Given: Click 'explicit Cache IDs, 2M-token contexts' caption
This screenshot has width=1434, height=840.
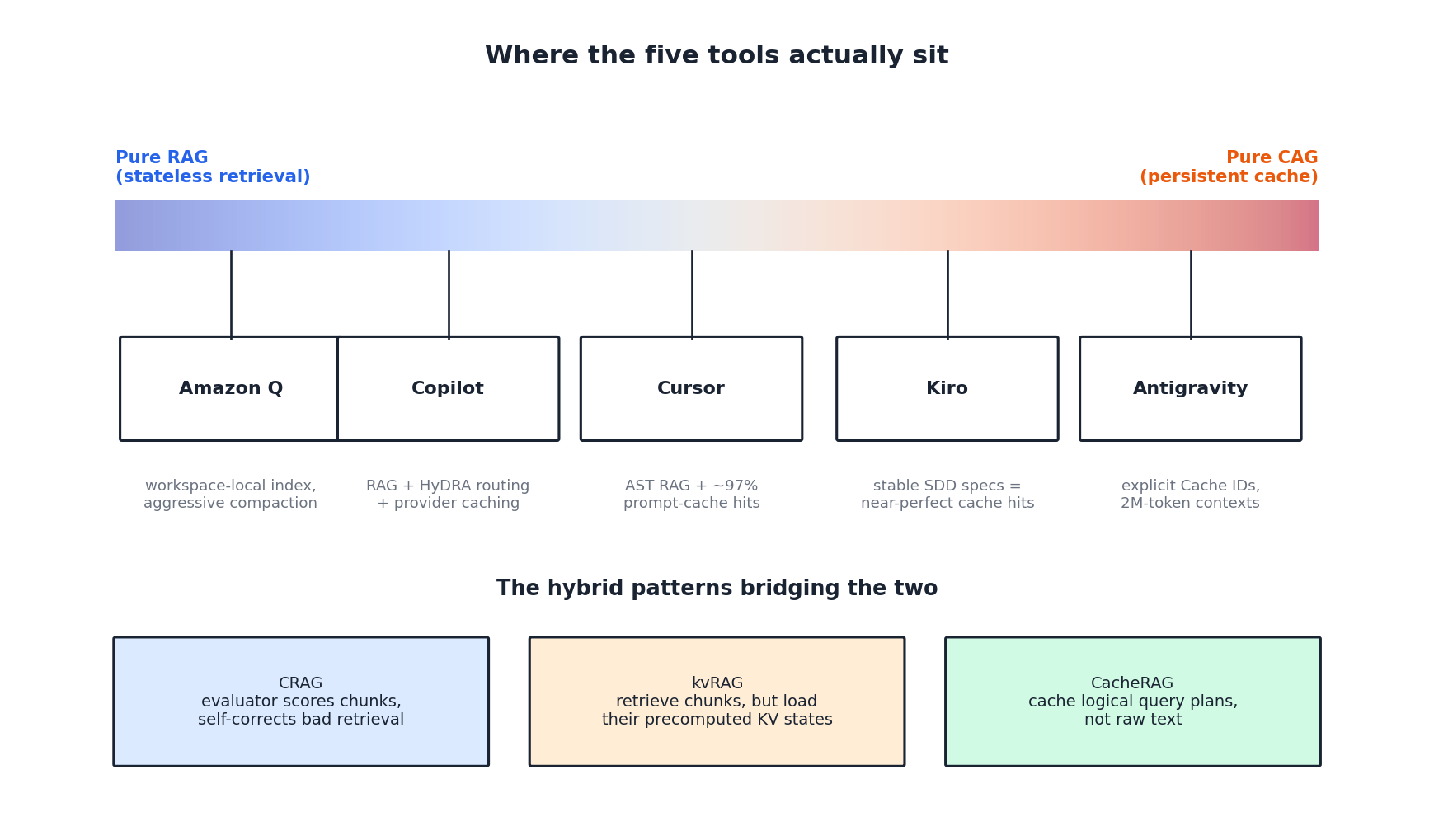Looking at the screenshot, I should (1190, 495).
